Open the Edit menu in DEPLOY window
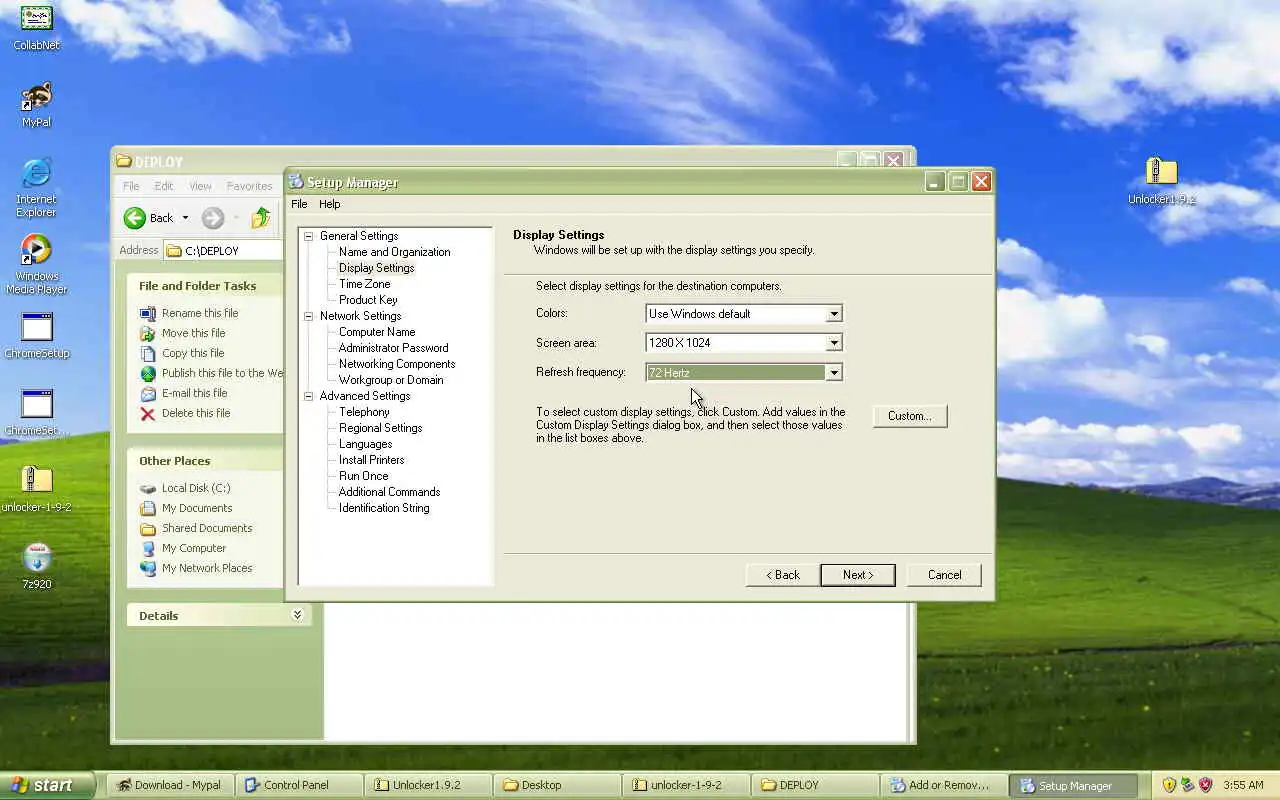Screen dimensions: 1280x800 (164, 186)
